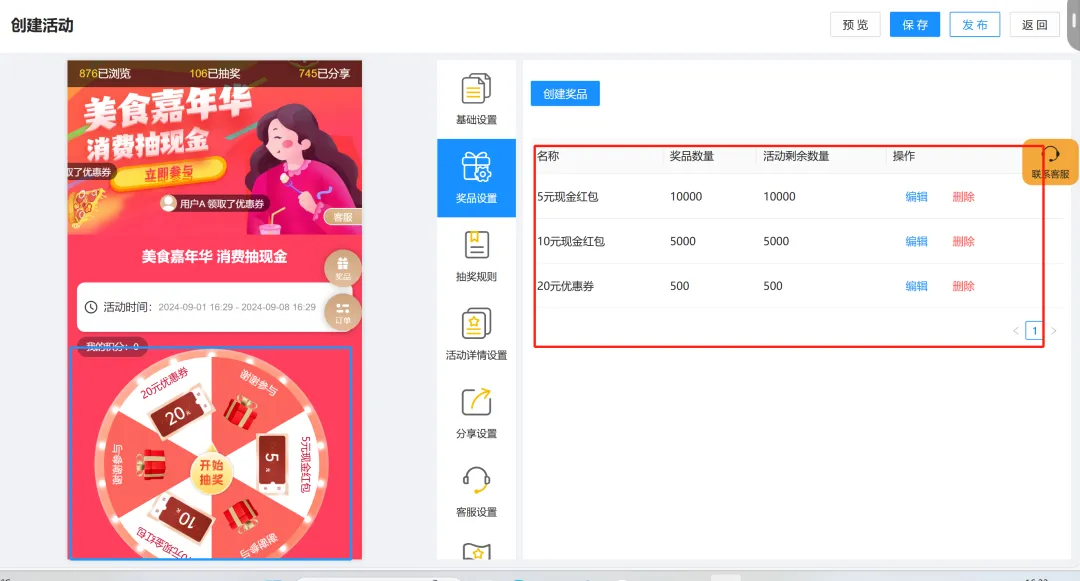Viewport: 1080px width, 581px height.
Task: Edit the 5元现金红包 prize
Action: pyautogui.click(x=916, y=197)
